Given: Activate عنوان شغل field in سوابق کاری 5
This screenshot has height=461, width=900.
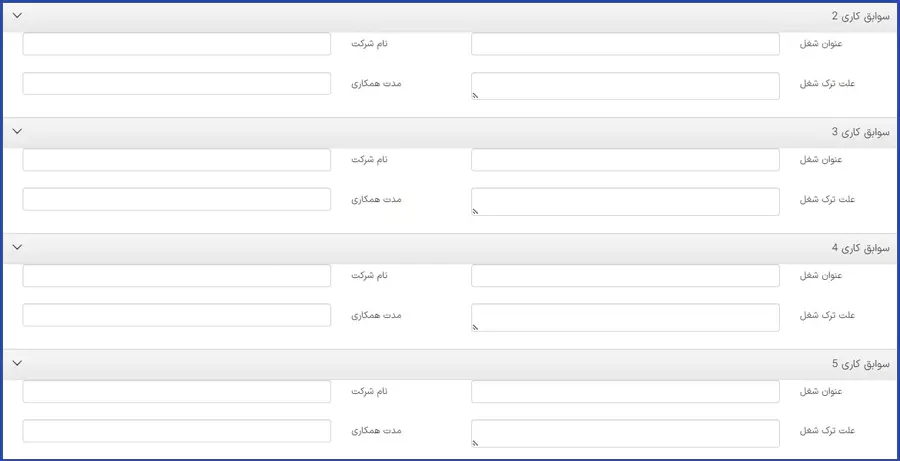Looking at the screenshot, I should [x=625, y=391].
